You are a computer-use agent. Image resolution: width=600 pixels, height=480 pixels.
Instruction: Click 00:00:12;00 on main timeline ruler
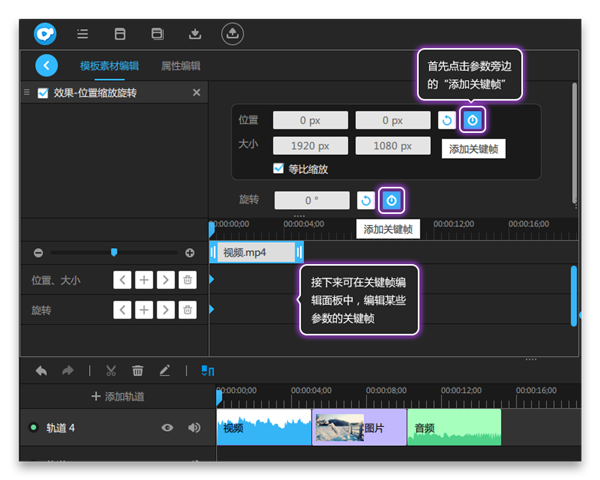coord(461,390)
